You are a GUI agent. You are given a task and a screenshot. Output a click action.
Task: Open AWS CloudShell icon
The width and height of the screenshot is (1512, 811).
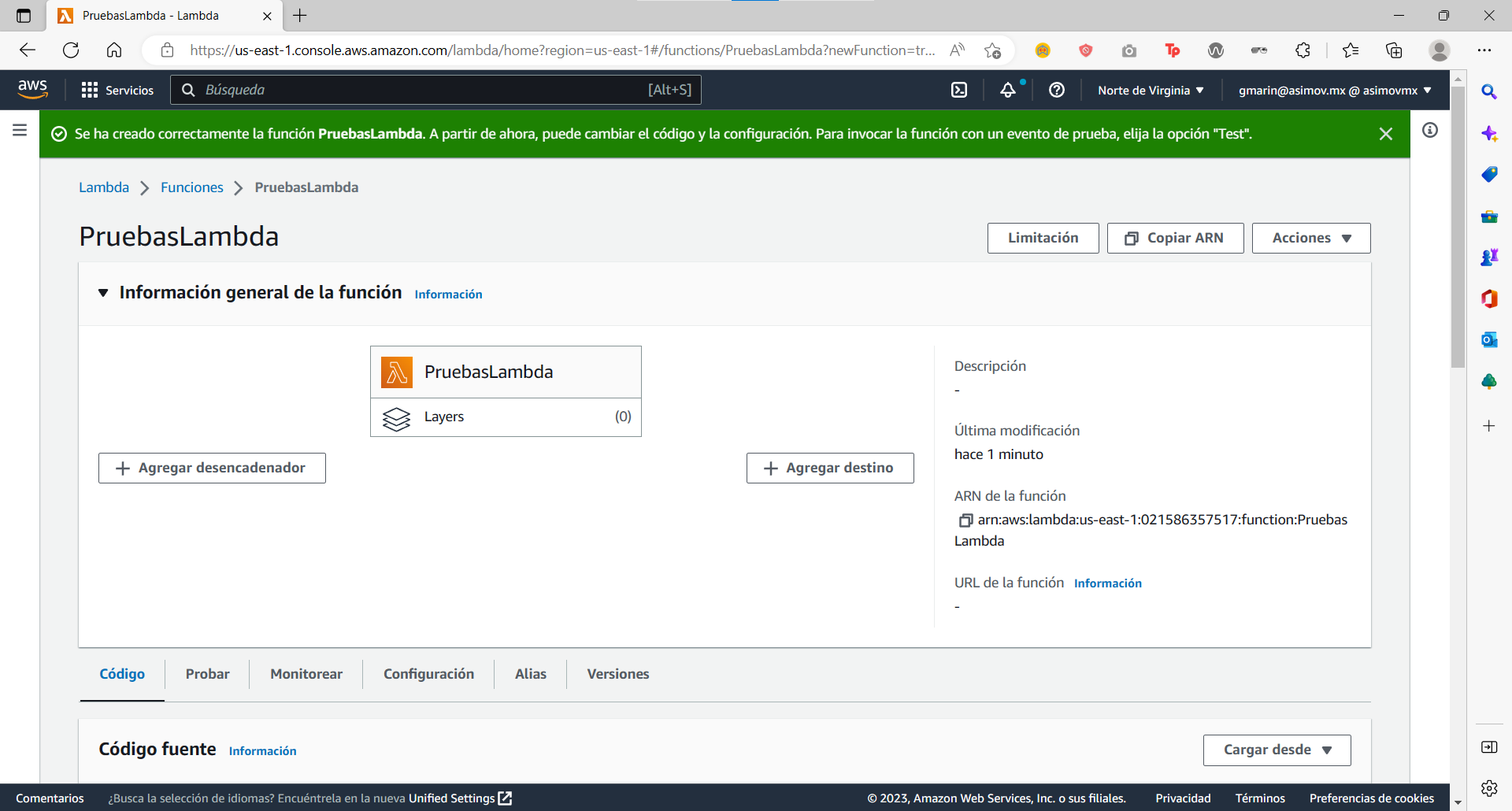pos(959,90)
